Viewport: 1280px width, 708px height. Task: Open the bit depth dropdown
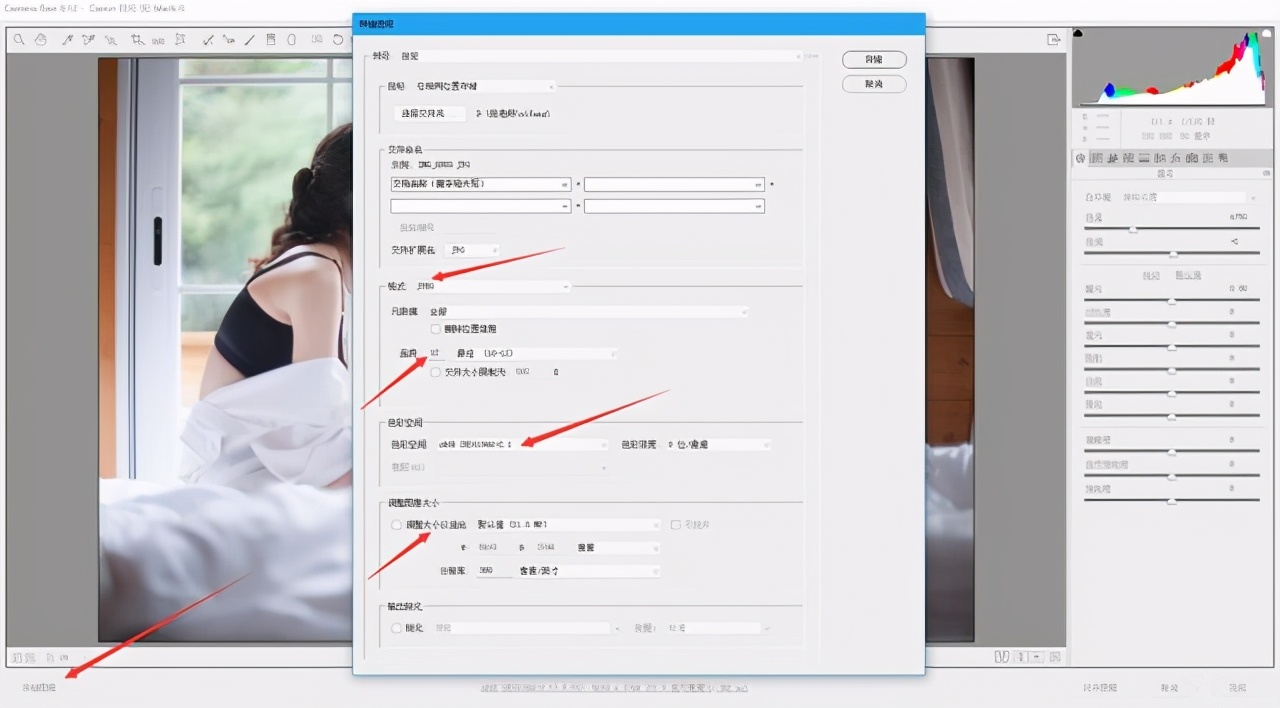click(717, 444)
